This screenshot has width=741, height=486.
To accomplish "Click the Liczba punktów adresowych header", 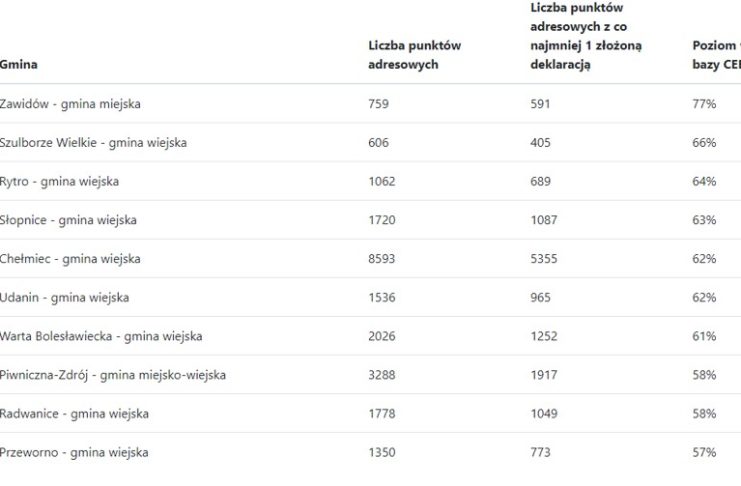I will pyautogui.click(x=414, y=55).
